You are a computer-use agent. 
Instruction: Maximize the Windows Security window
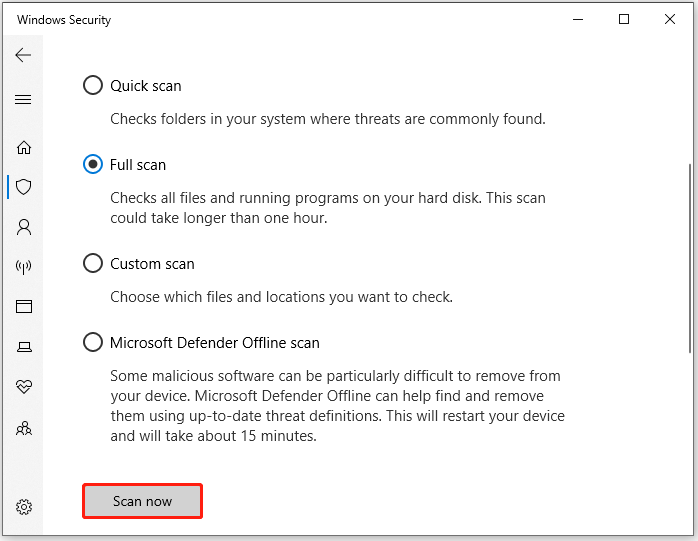pyautogui.click(x=624, y=19)
